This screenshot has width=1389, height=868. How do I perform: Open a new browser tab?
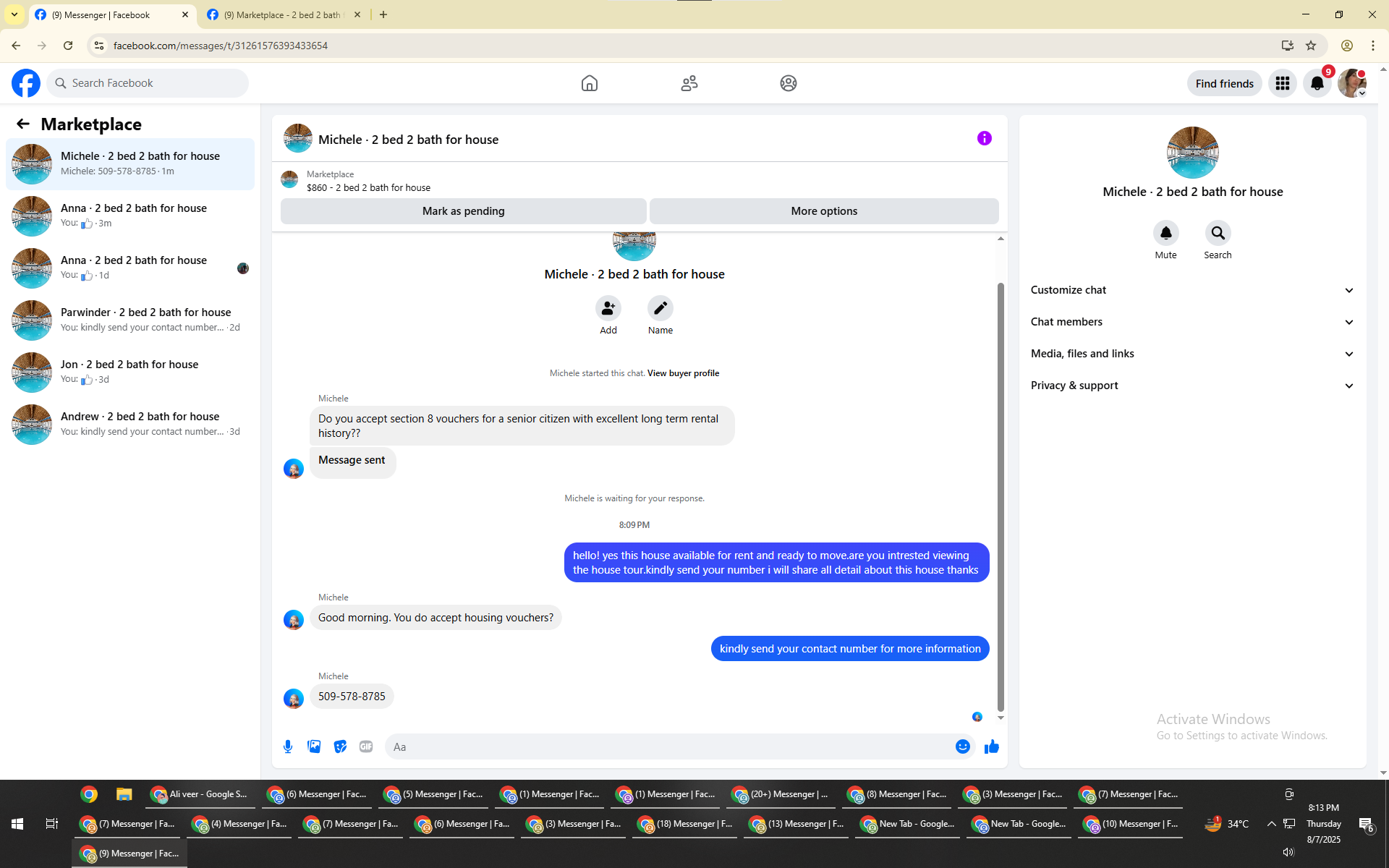point(383,14)
